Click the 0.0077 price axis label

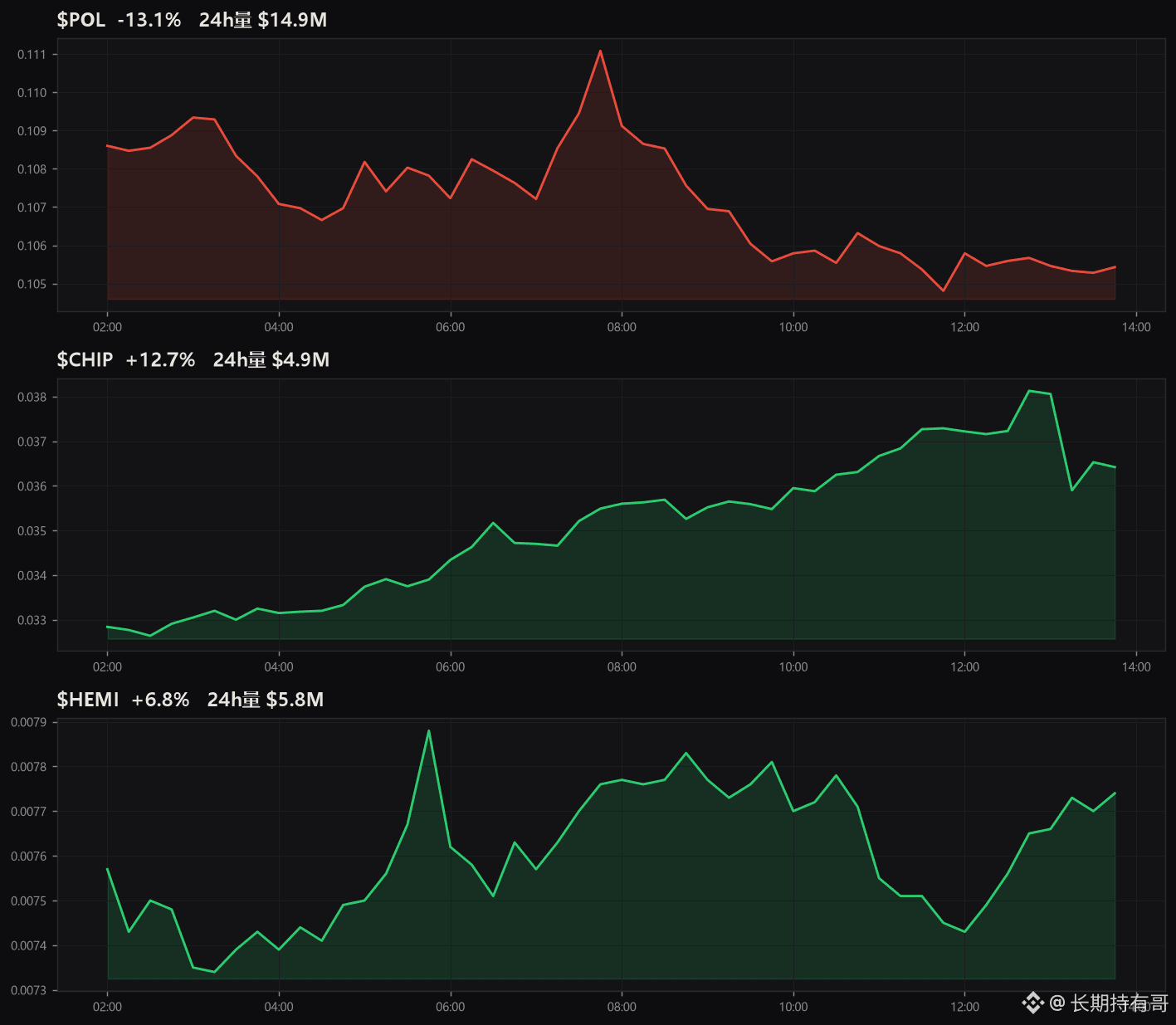tap(28, 812)
